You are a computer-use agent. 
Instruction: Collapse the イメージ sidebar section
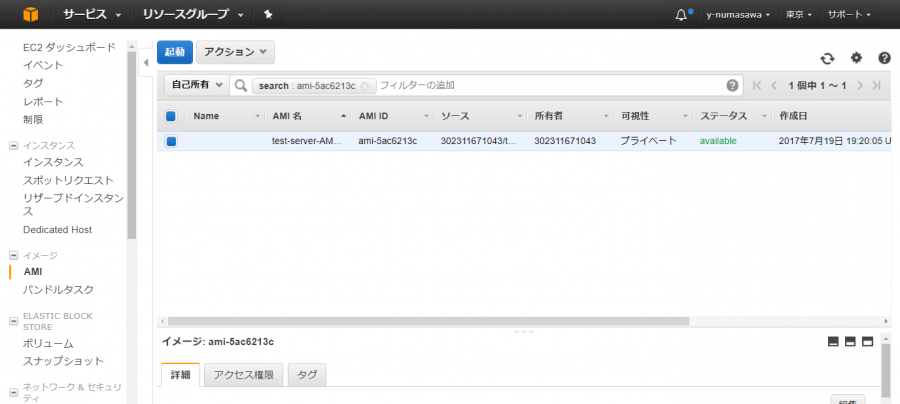coord(14,255)
